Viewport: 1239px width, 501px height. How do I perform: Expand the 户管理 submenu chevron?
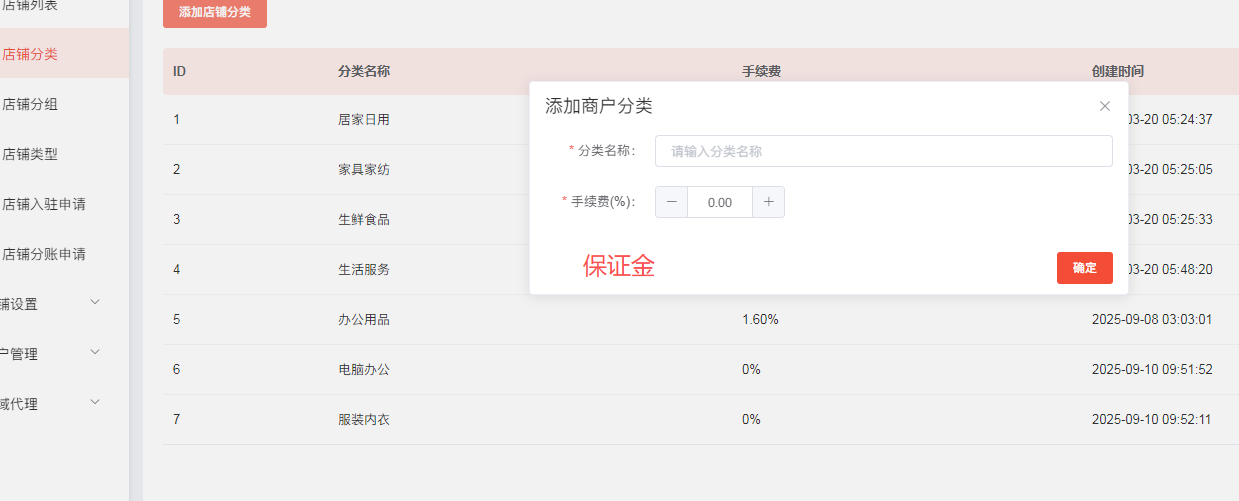pos(95,352)
